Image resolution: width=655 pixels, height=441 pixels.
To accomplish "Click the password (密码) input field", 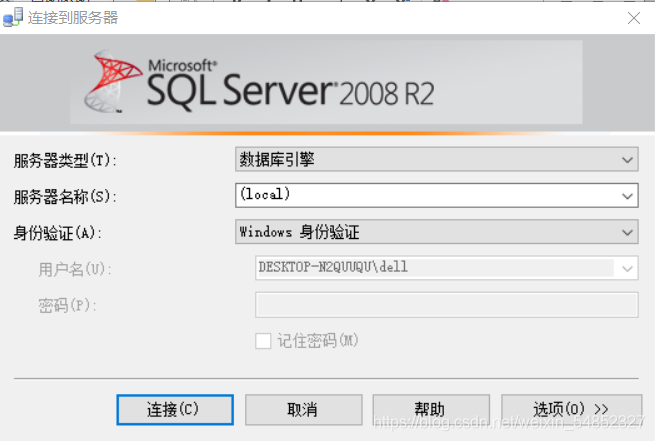I will pyautogui.click(x=447, y=305).
